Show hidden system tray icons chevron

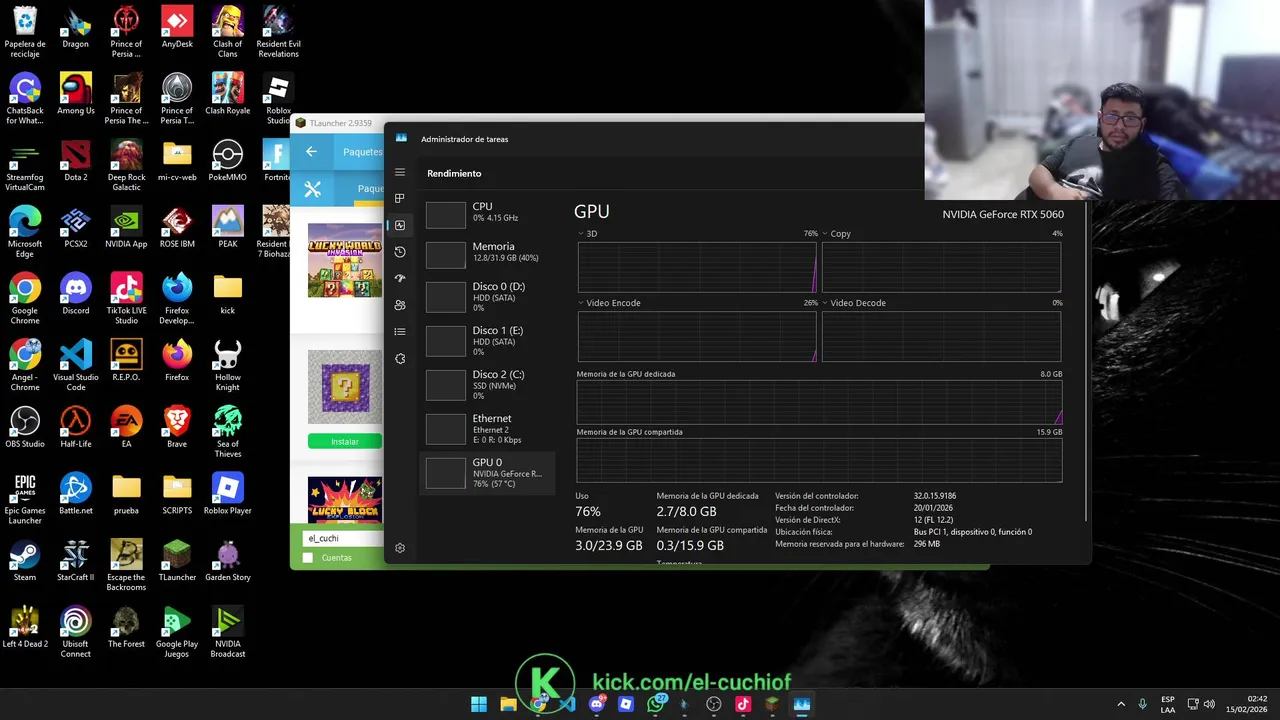(1121, 704)
